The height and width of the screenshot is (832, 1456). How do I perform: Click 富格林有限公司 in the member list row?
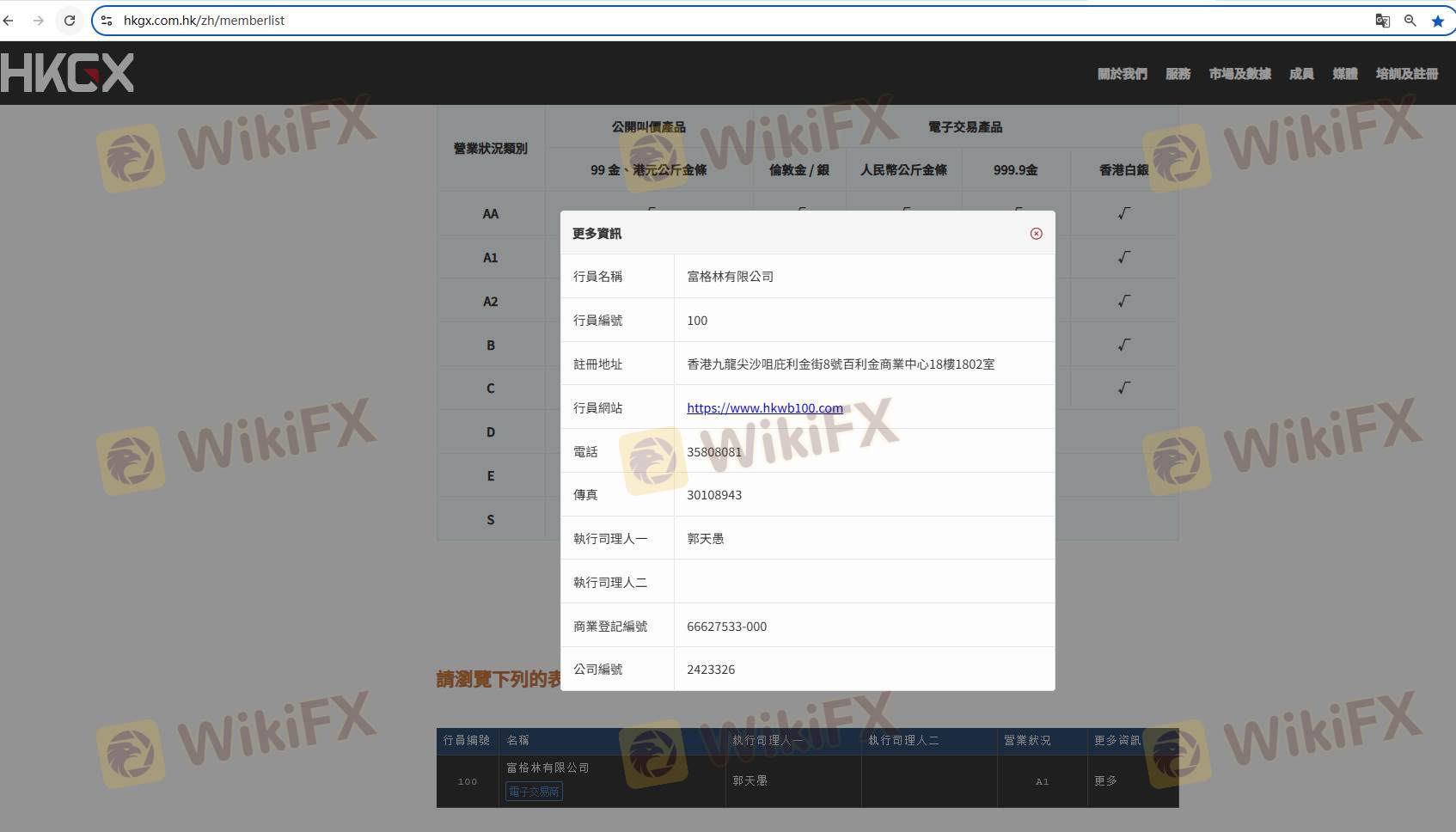point(548,768)
